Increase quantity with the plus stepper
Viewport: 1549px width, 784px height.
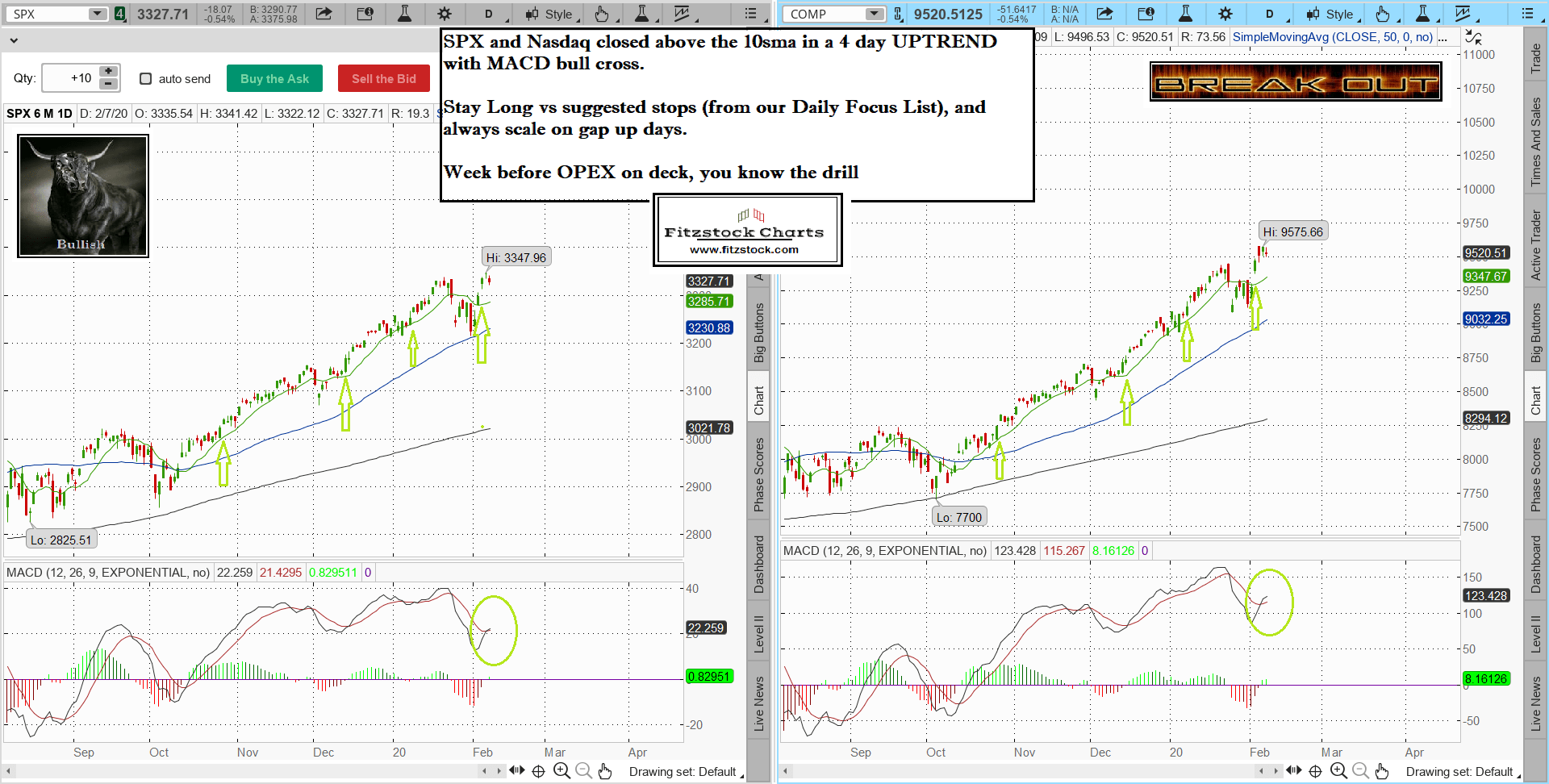108,72
